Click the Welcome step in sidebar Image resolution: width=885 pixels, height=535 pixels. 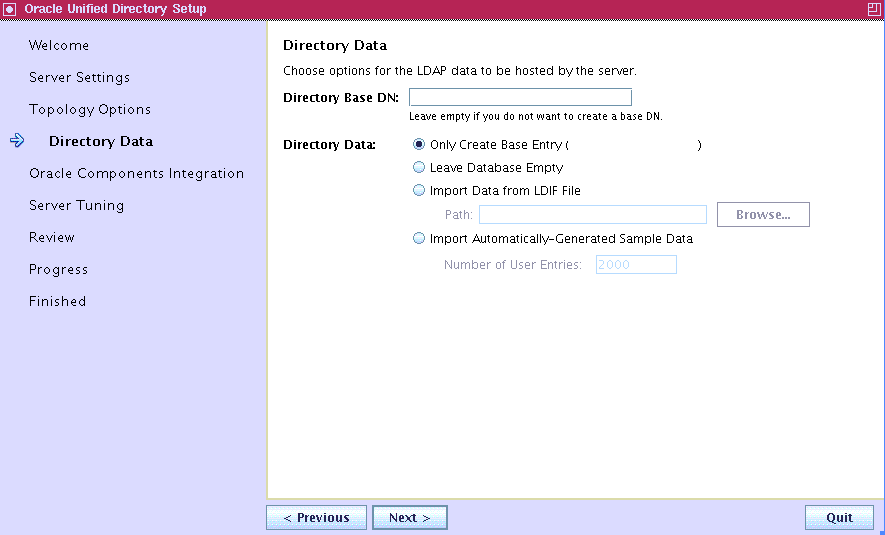(x=59, y=45)
